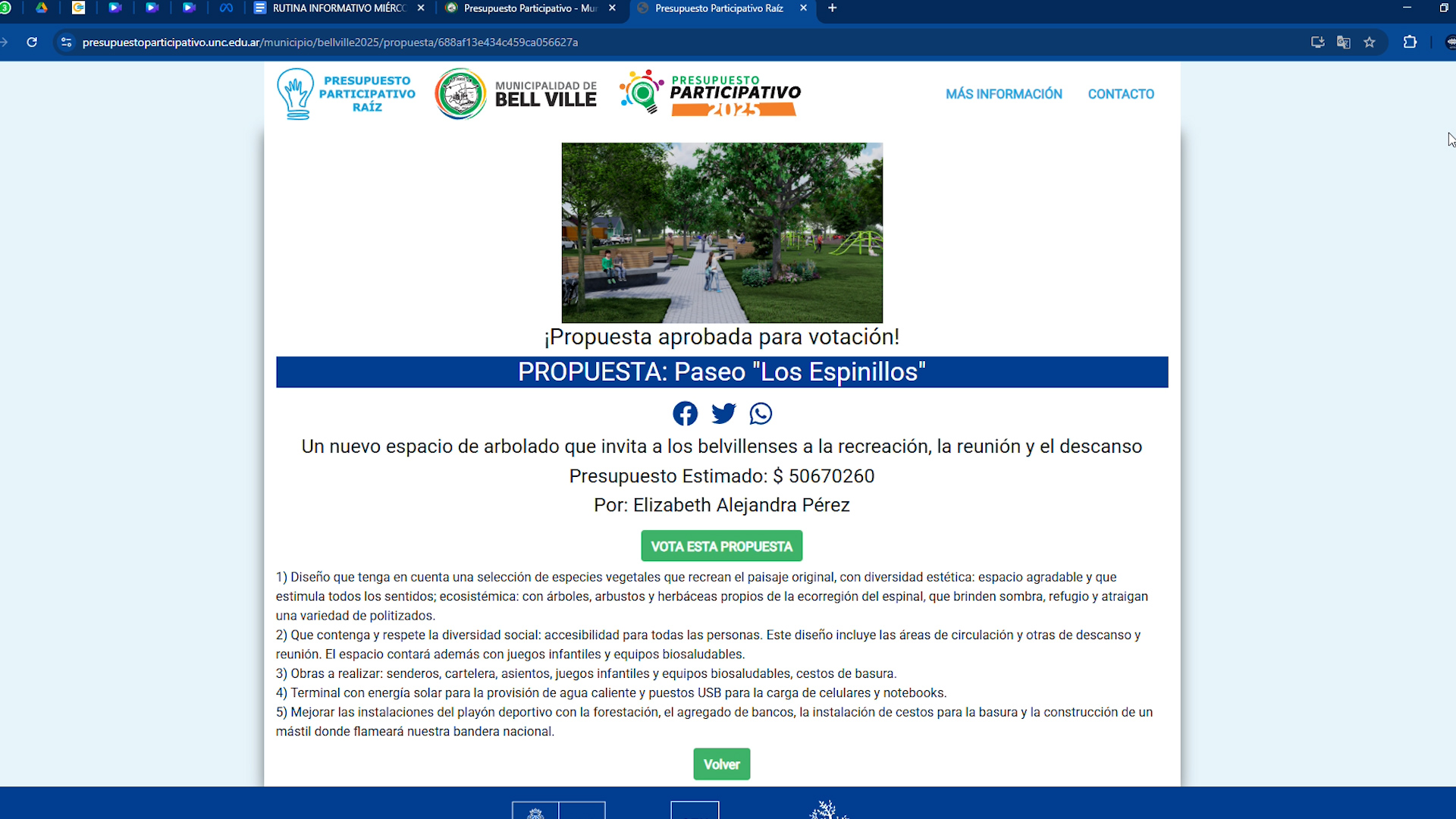Reload the current page
Screen dimensions: 1456x819
(32, 42)
